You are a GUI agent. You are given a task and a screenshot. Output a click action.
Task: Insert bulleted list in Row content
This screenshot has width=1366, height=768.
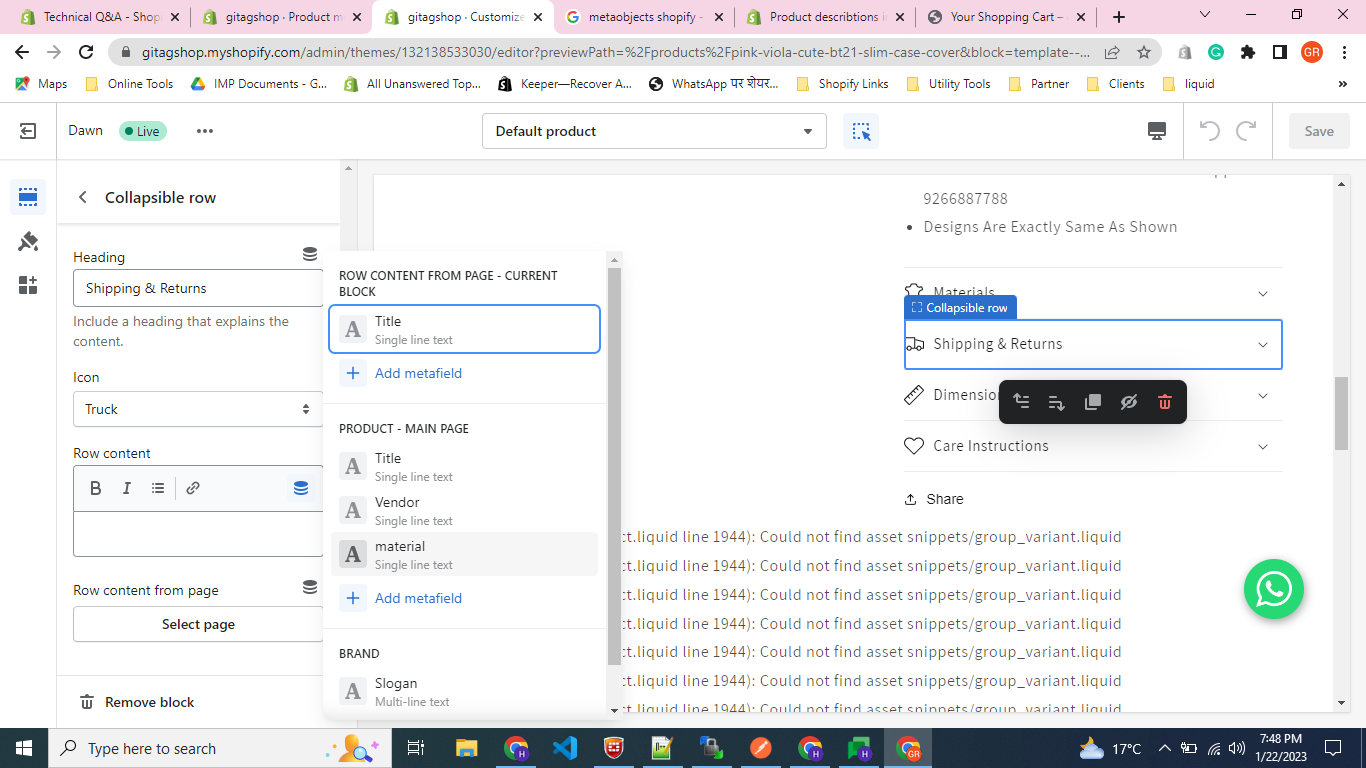click(158, 488)
